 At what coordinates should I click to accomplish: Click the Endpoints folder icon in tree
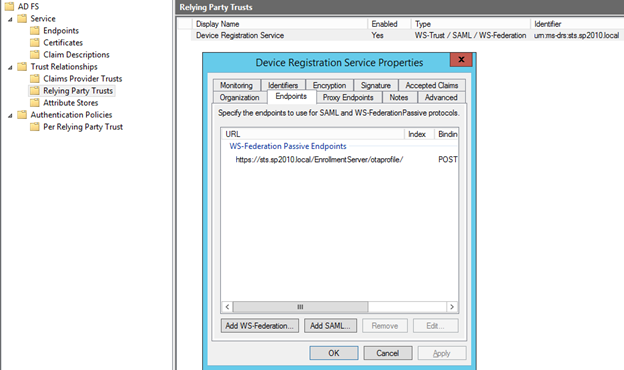tap(35, 31)
